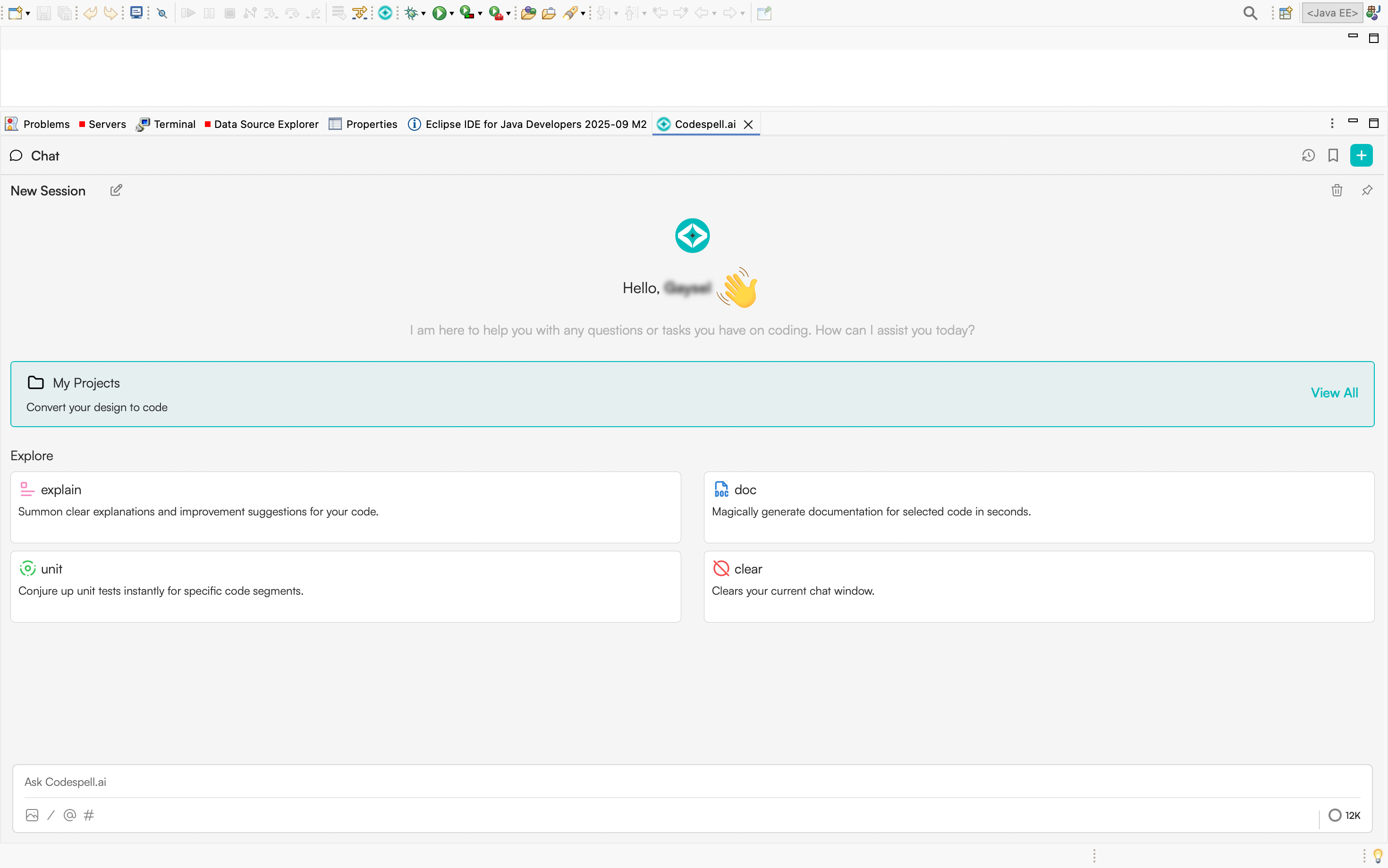
Task: Switch to the Properties tab
Action: 363,124
